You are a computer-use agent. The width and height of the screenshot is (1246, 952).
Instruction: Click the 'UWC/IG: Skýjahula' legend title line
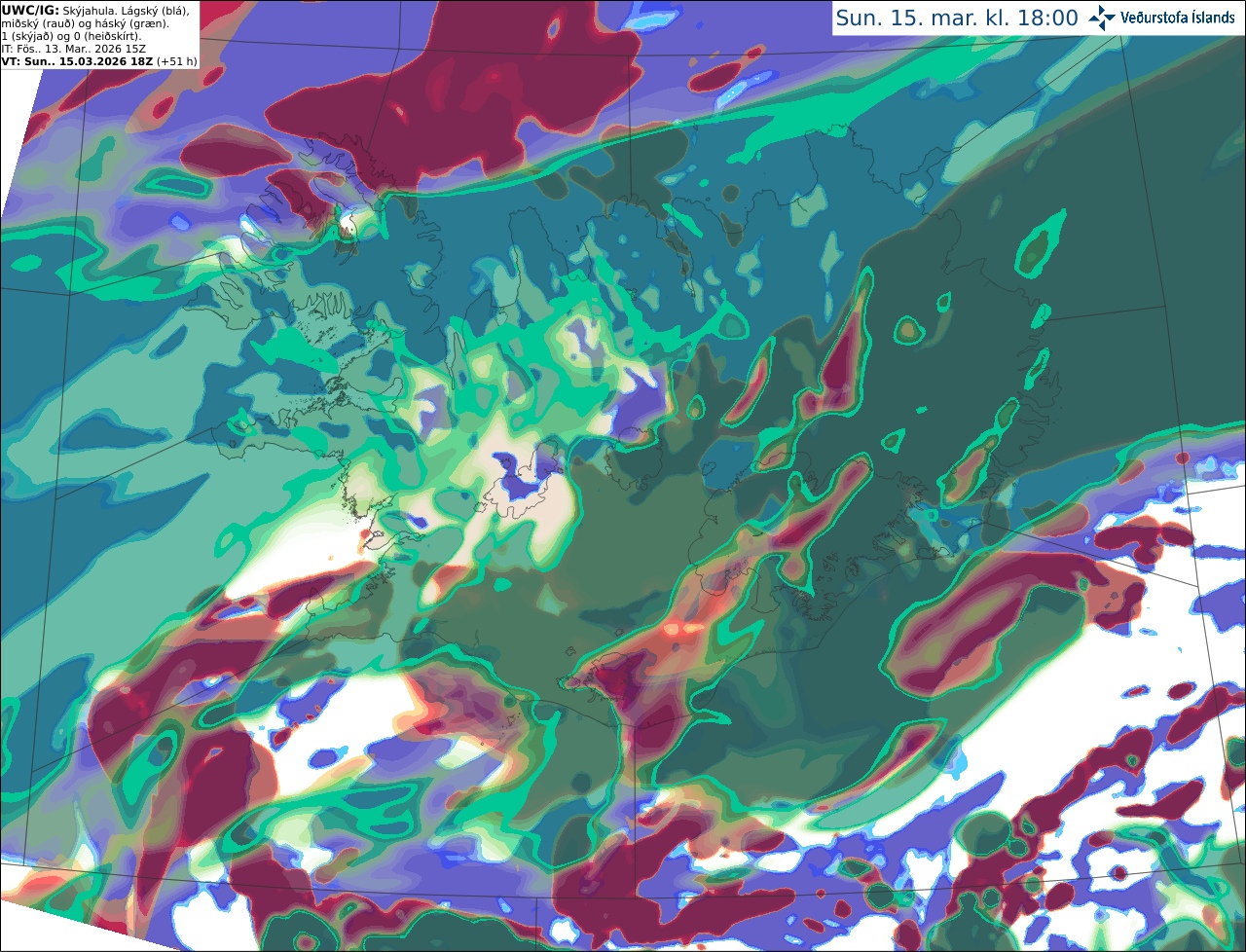pyautogui.click(x=94, y=11)
